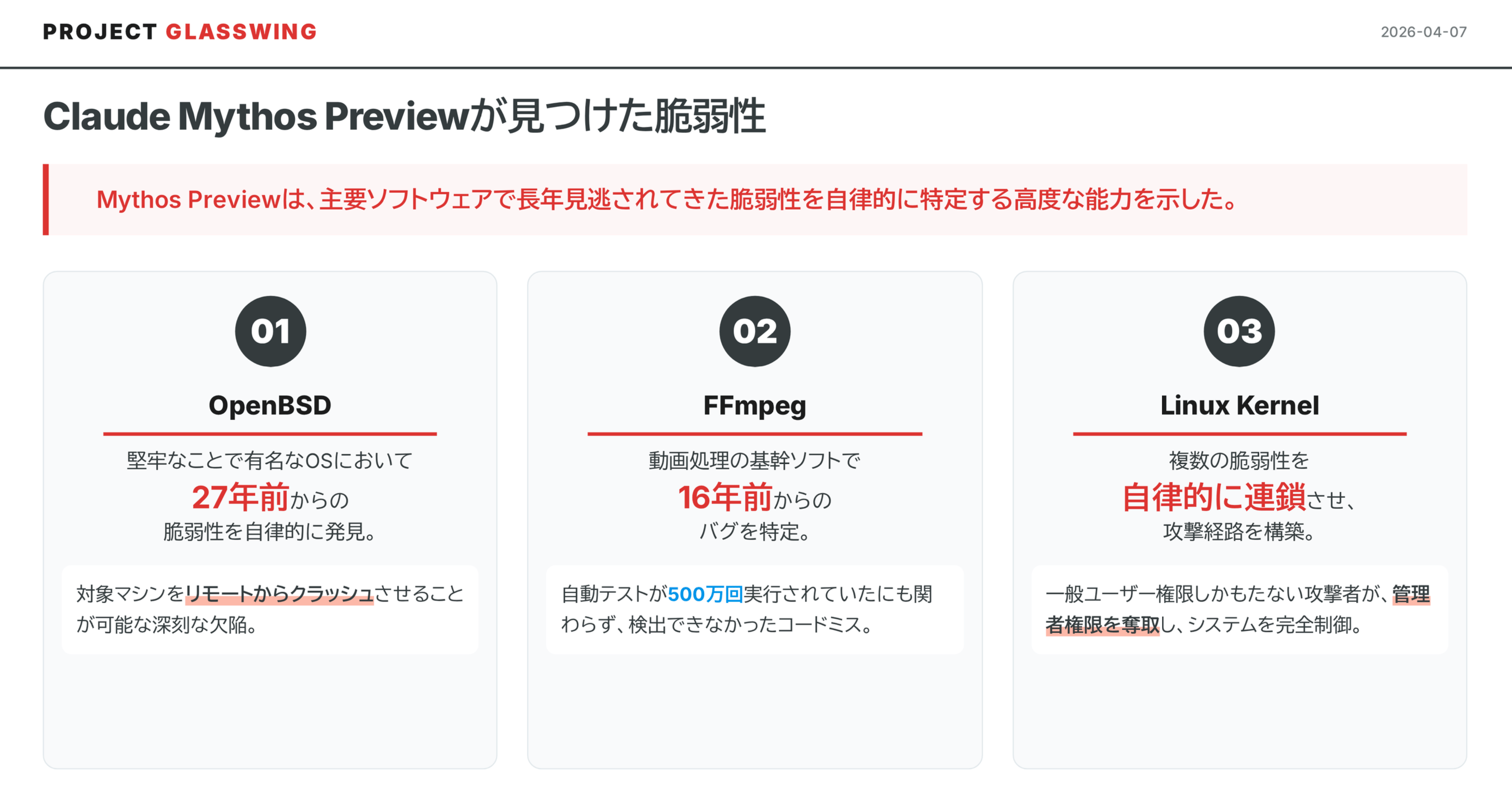
Task: Select the FFmpeg card heading
Action: [755, 406]
